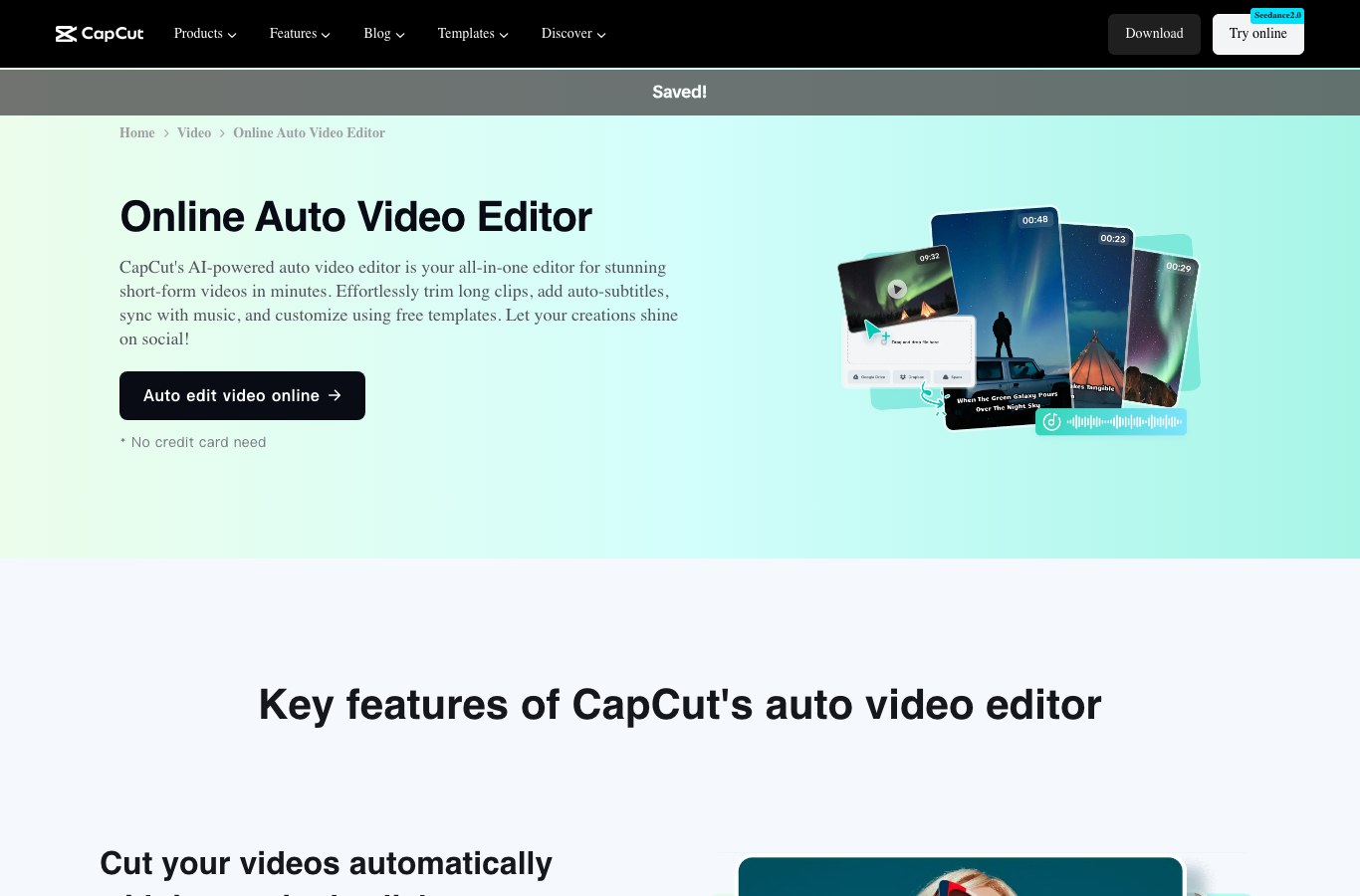Open the Discover dropdown menu
Image resolution: width=1360 pixels, height=896 pixels.
[x=573, y=34]
